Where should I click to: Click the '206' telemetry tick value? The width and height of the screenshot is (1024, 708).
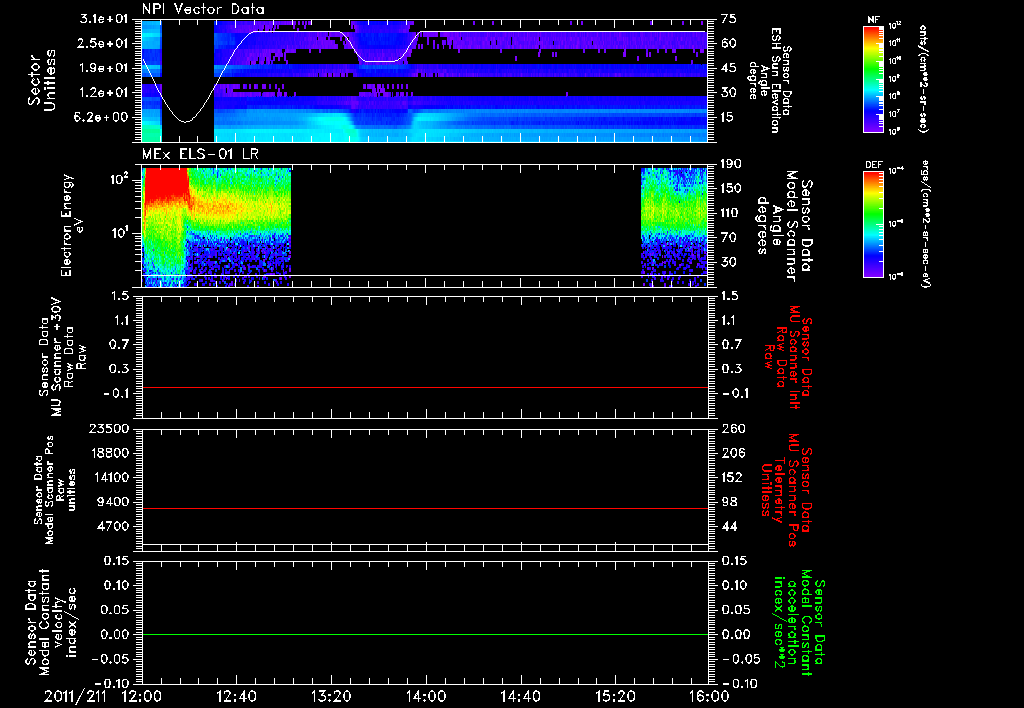(732, 453)
